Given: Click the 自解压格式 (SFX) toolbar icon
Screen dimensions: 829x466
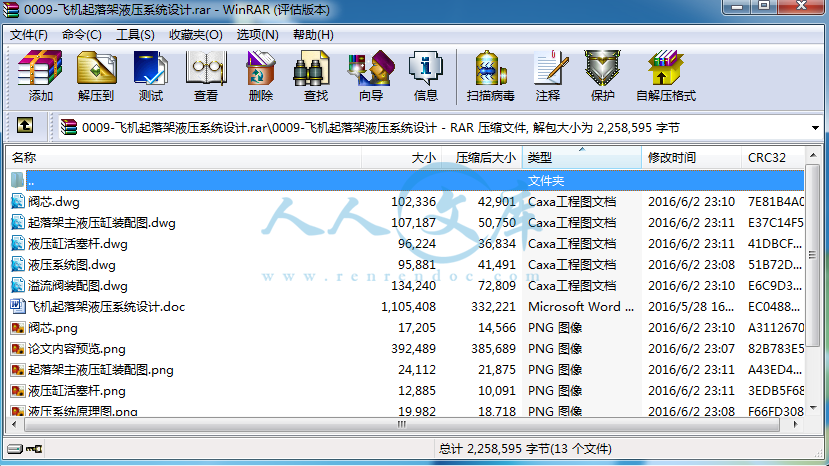Looking at the screenshot, I should [x=666, y=68].
